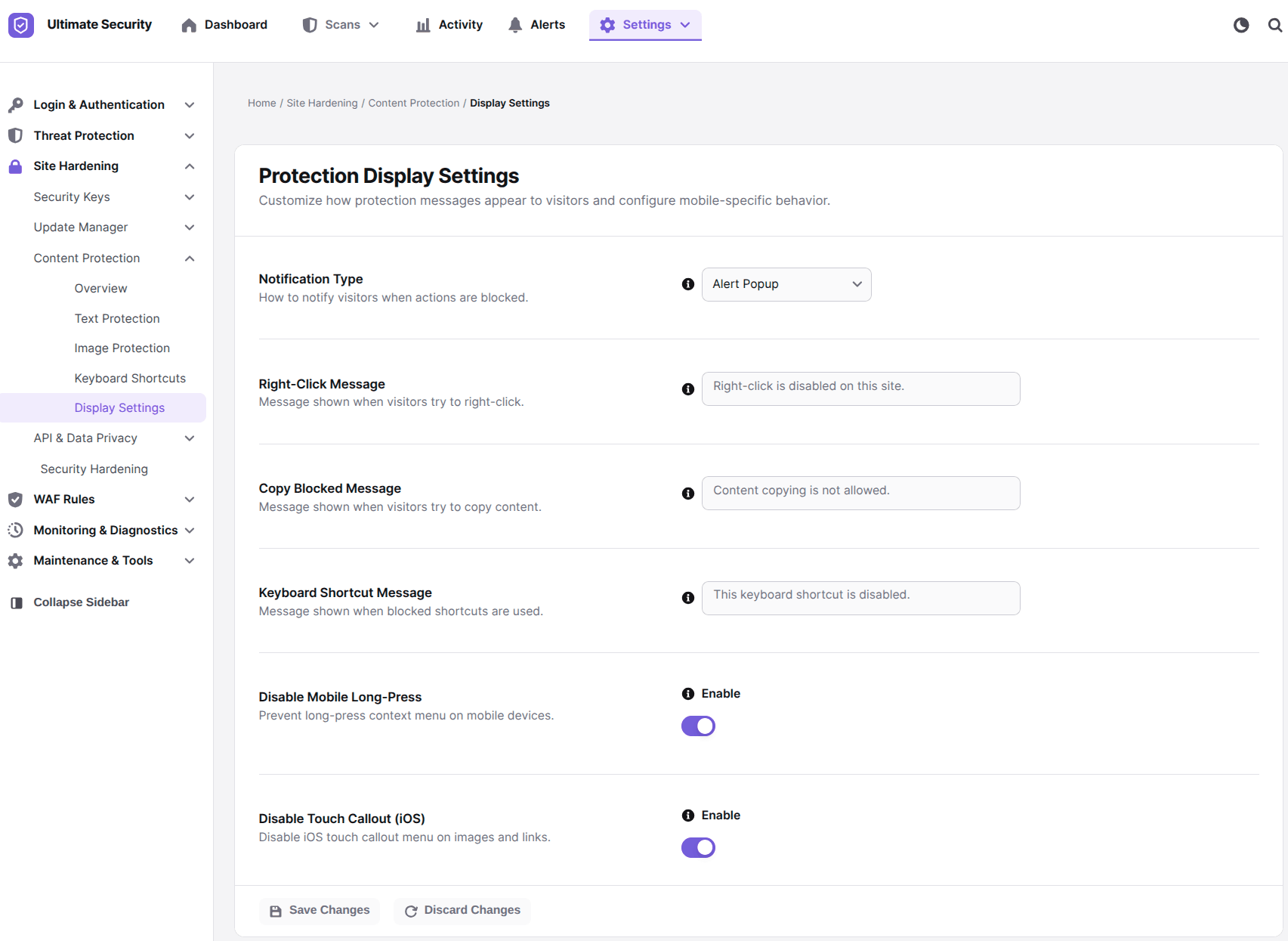This screenshot has height=941, width=1288.
Task: Collapse Content Protection submenu chevron
Action: tap(190, 258)
